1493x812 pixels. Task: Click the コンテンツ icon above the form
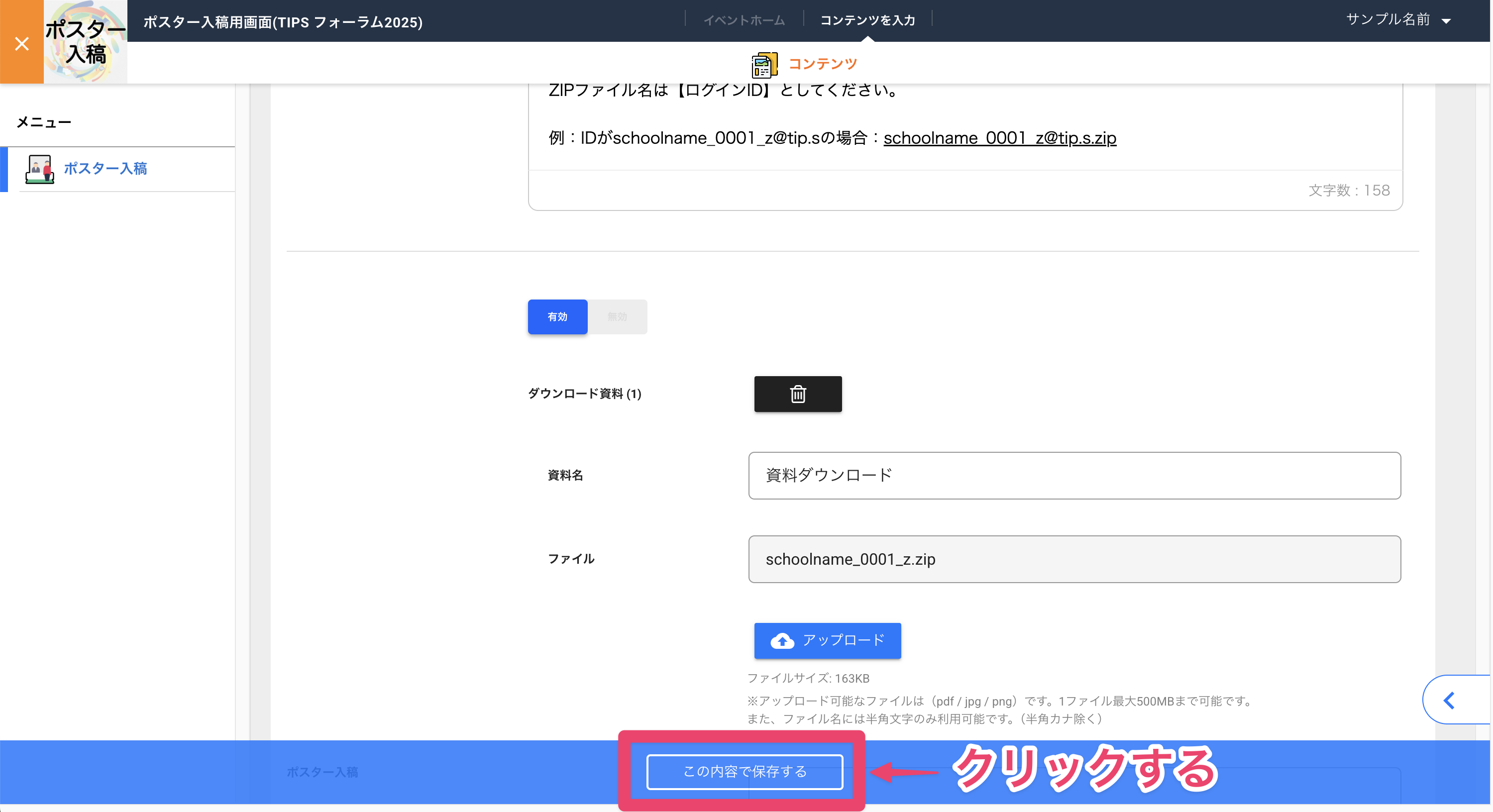(x=764, y=64)
